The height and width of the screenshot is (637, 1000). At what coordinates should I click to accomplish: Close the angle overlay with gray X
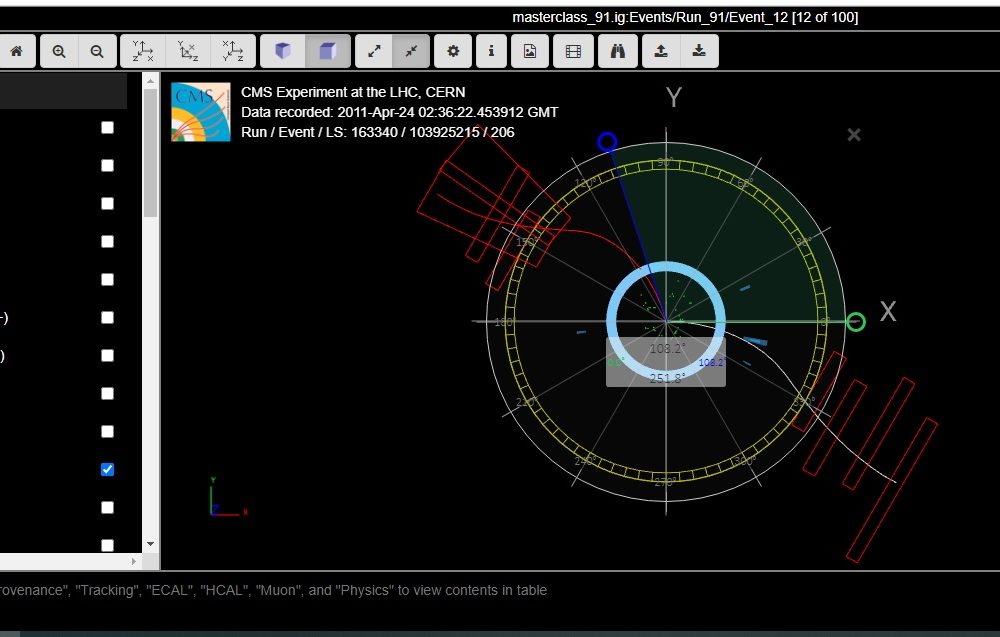[854, 135]
